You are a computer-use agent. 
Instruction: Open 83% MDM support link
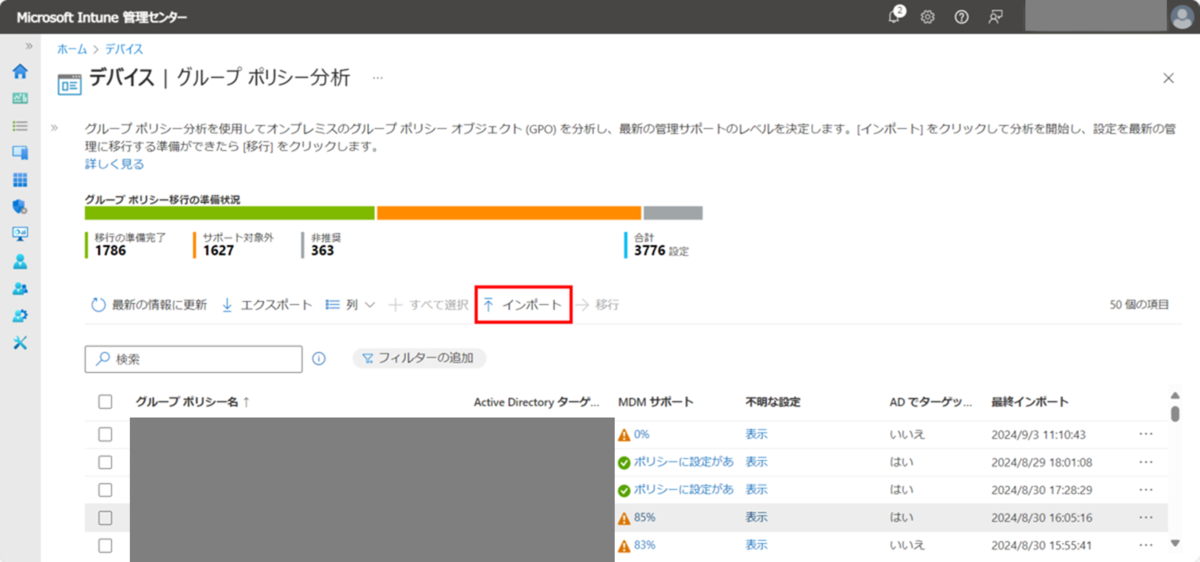click(644, 545)
